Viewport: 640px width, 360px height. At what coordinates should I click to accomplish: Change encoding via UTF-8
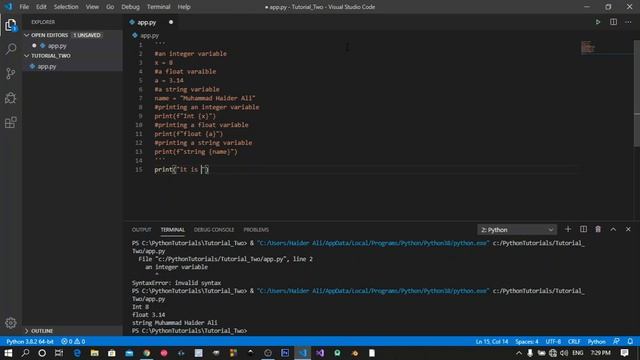(x=553, y=341)
